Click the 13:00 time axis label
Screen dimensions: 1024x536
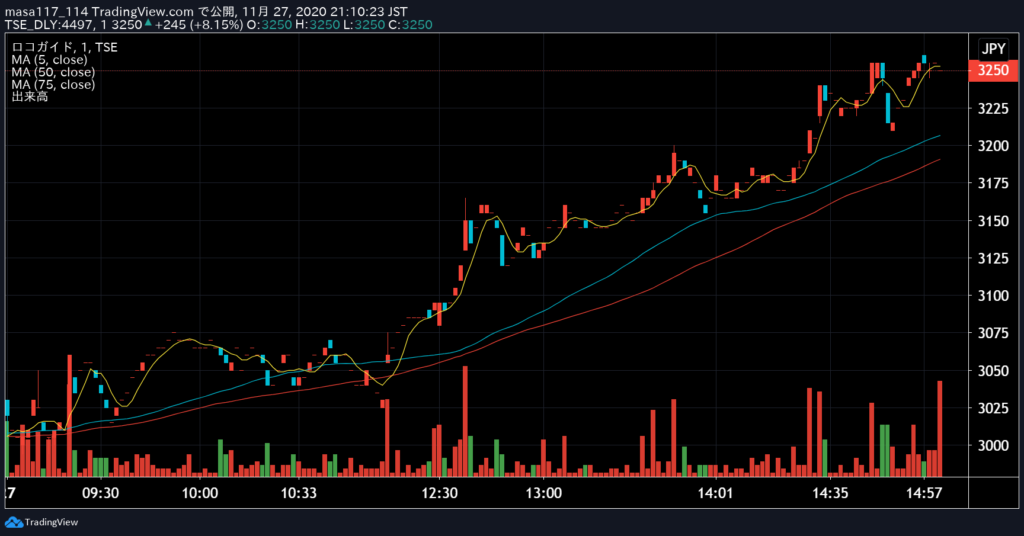pos(543,493)
